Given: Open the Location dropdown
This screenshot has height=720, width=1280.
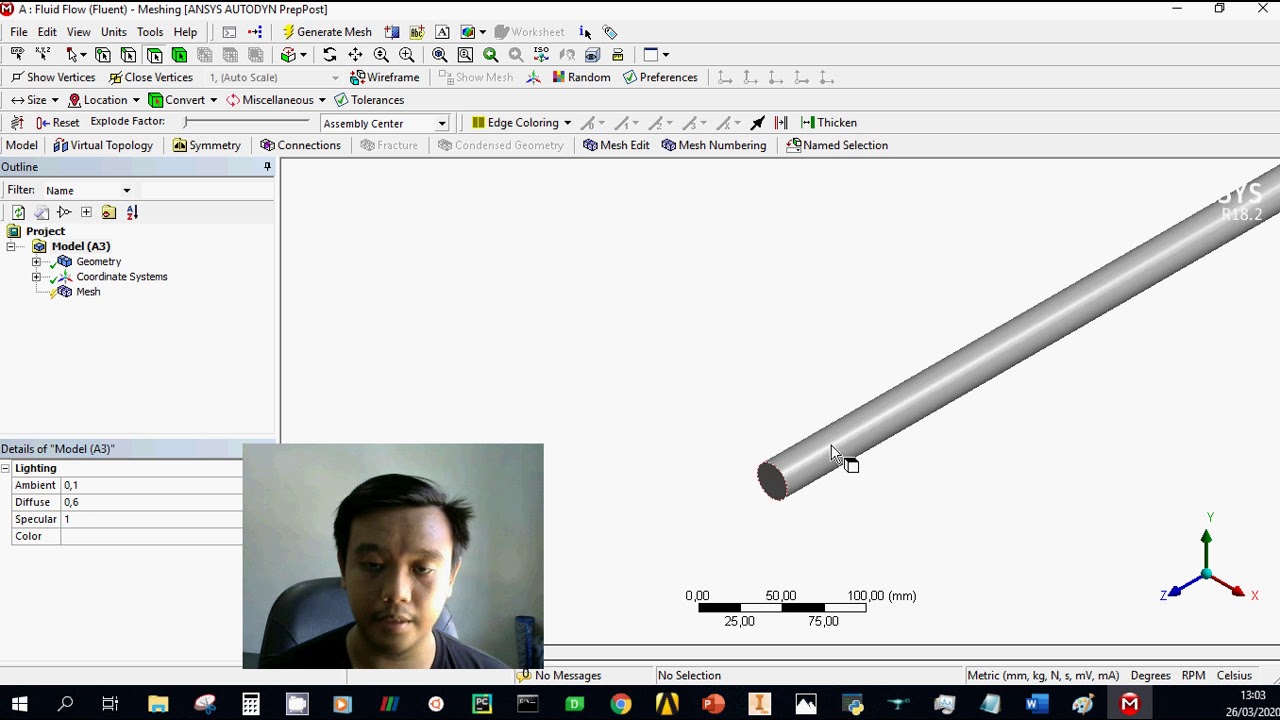Looking at the screenshot, I should [x=105, y=100].
